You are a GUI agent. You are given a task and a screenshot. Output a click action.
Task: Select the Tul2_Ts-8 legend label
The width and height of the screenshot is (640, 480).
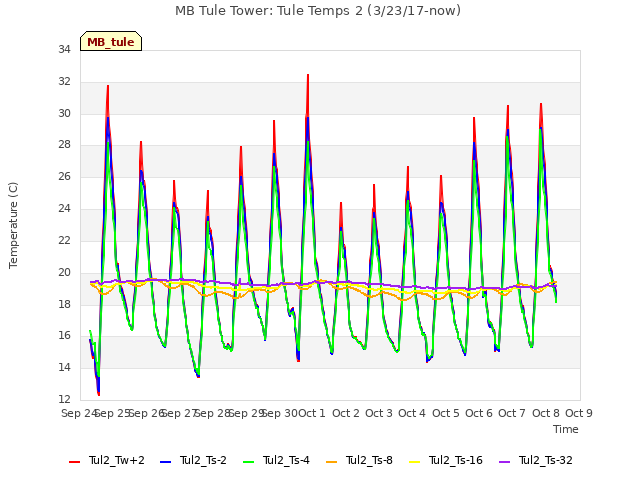click(369, 460)
